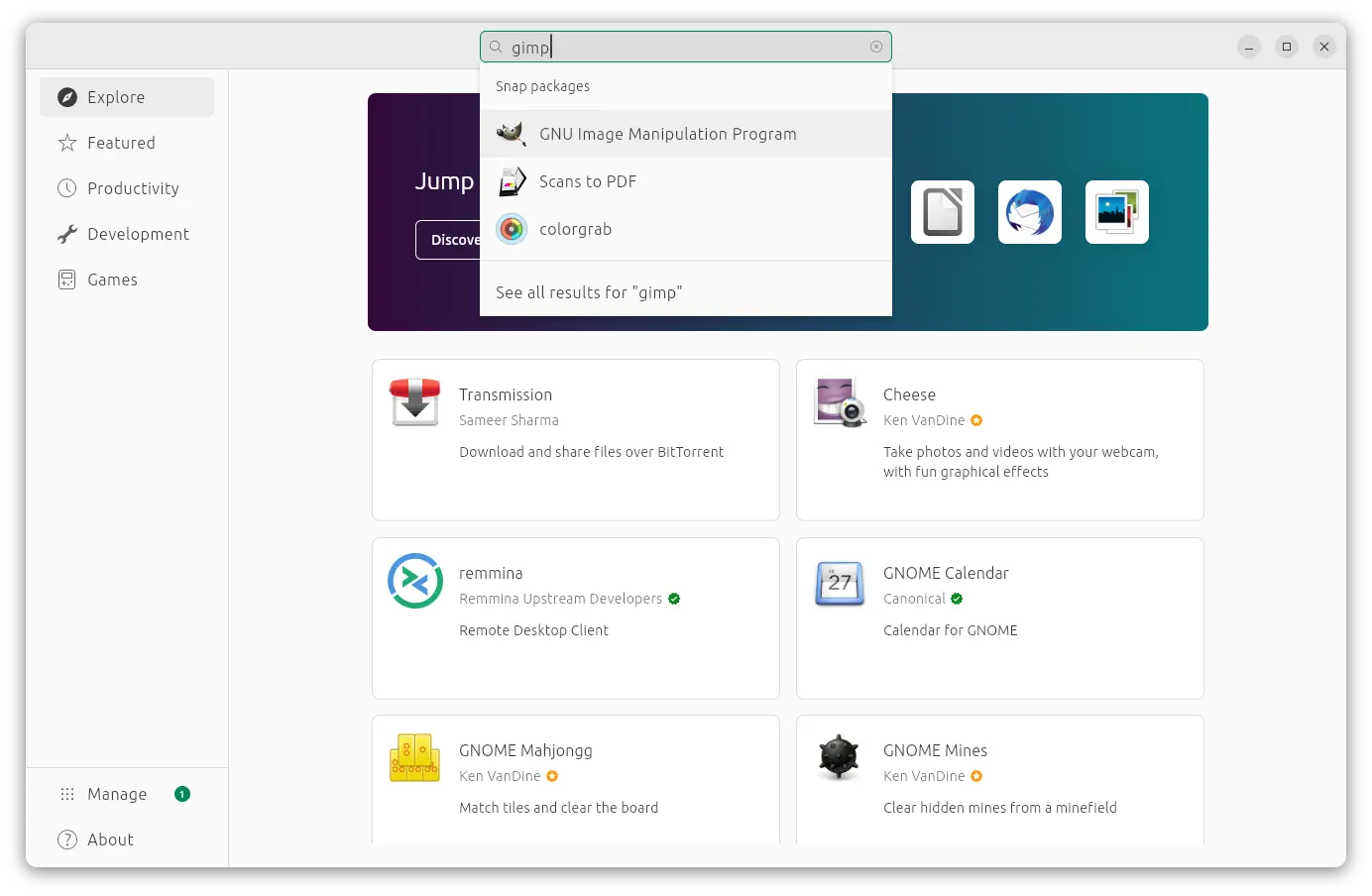Open the GNOME Calendar app card
1372x896 pixels.
pos(1000,618)
